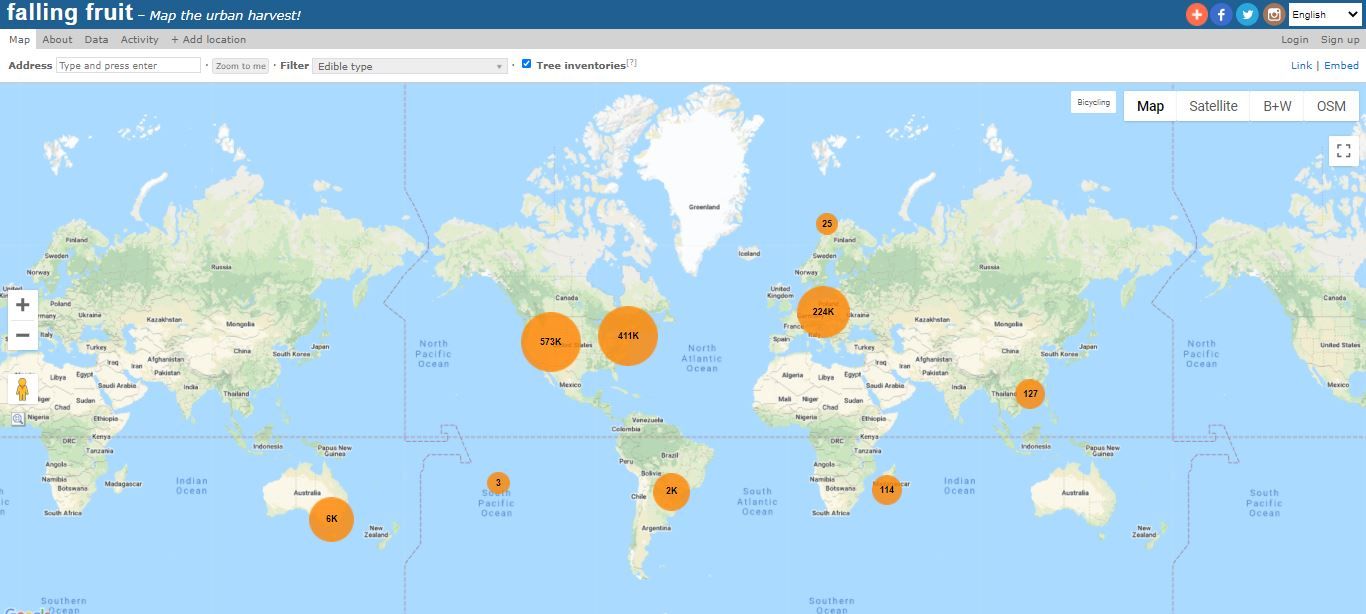The width and height of the screenshot is (1366, 614).
Task: Expand the 573K cluster marker
Action: tap(551, 342)
